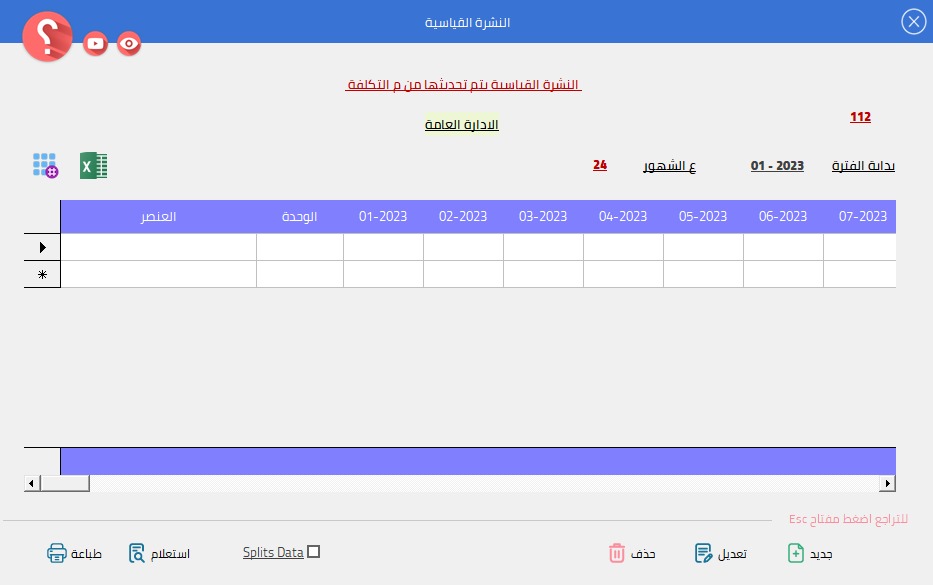The width and height of the screenshot is (933, 585).
Task: Click the red eye view icon
Action: click(x=129, y=43)
